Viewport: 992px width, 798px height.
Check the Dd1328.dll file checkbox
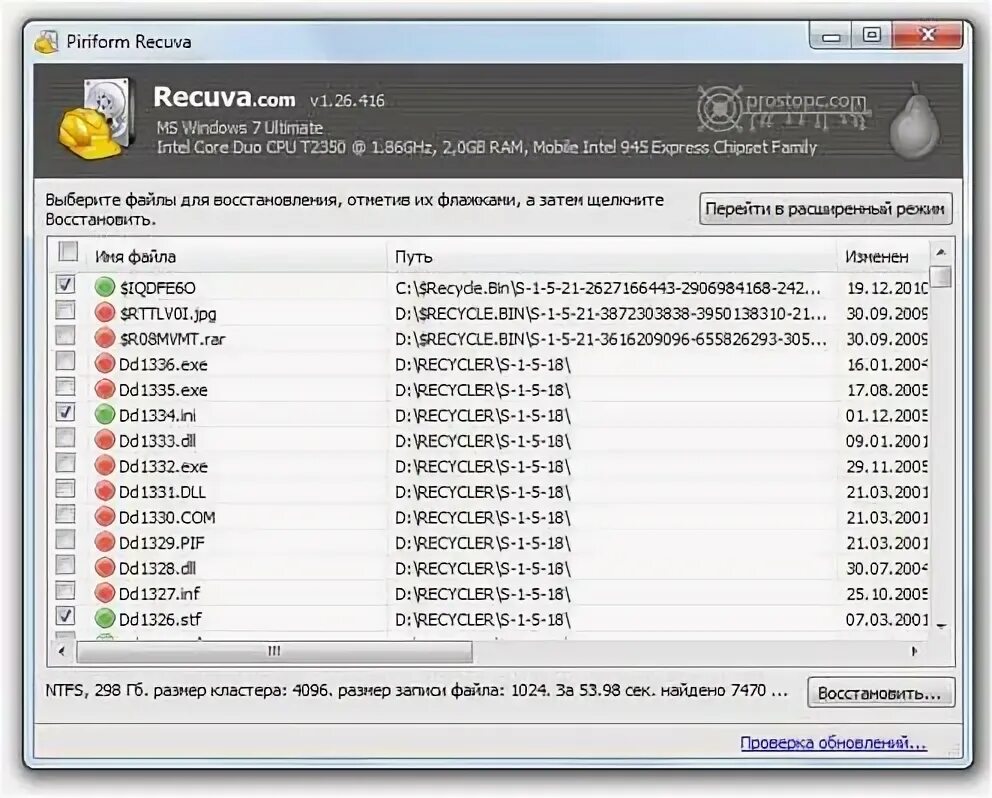pyautogui.click(x=65, y=564)
